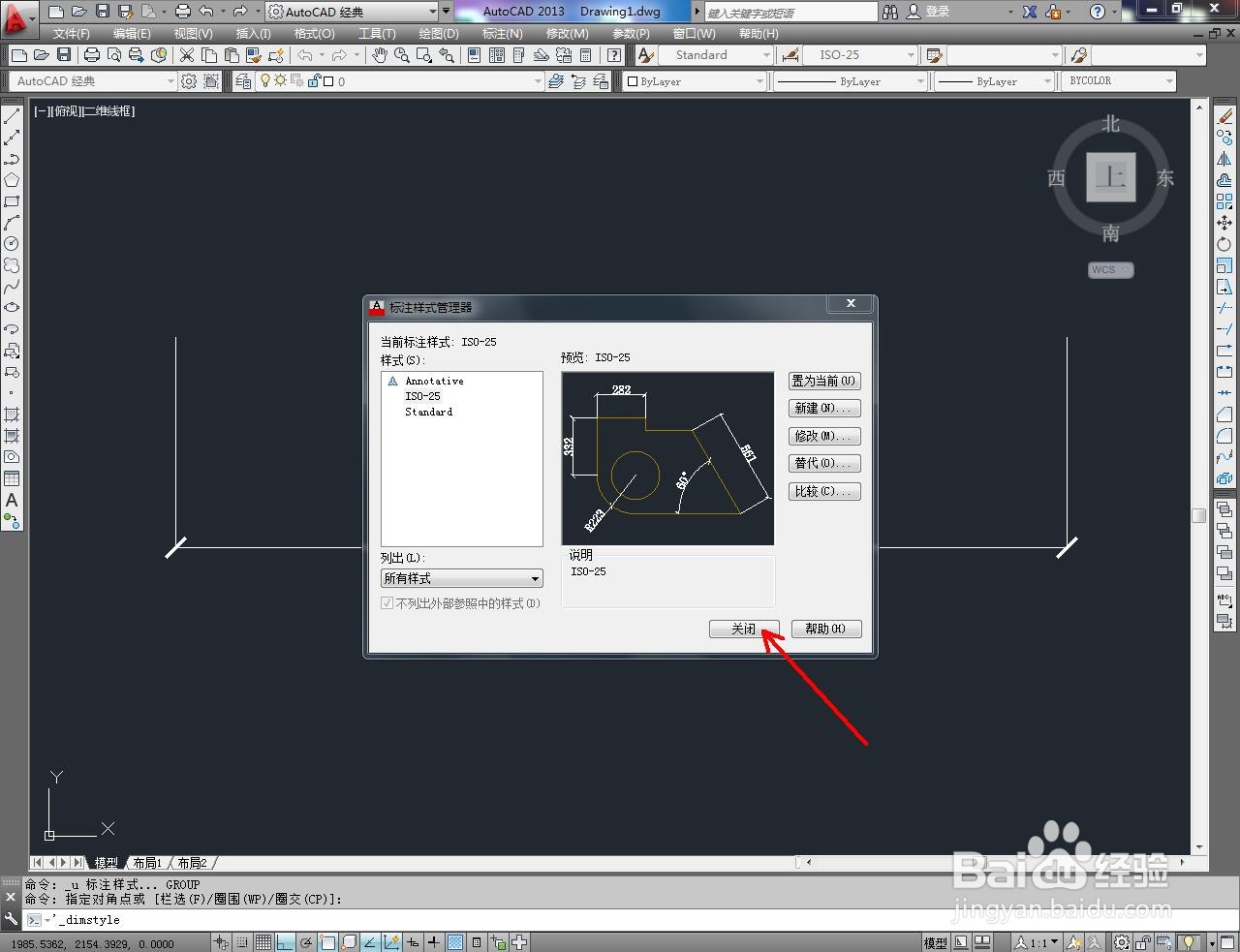
Task: Open the View (视图) menu
Action: (x=193, y=33)
